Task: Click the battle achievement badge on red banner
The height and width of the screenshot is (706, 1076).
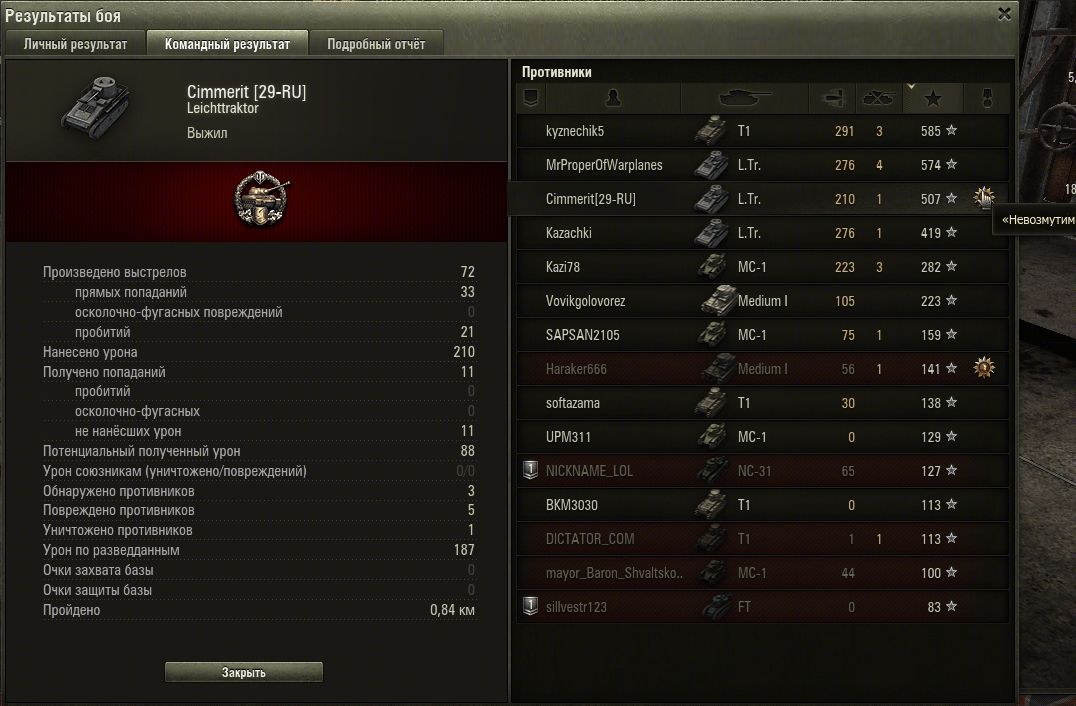Action: click(261, 199)
